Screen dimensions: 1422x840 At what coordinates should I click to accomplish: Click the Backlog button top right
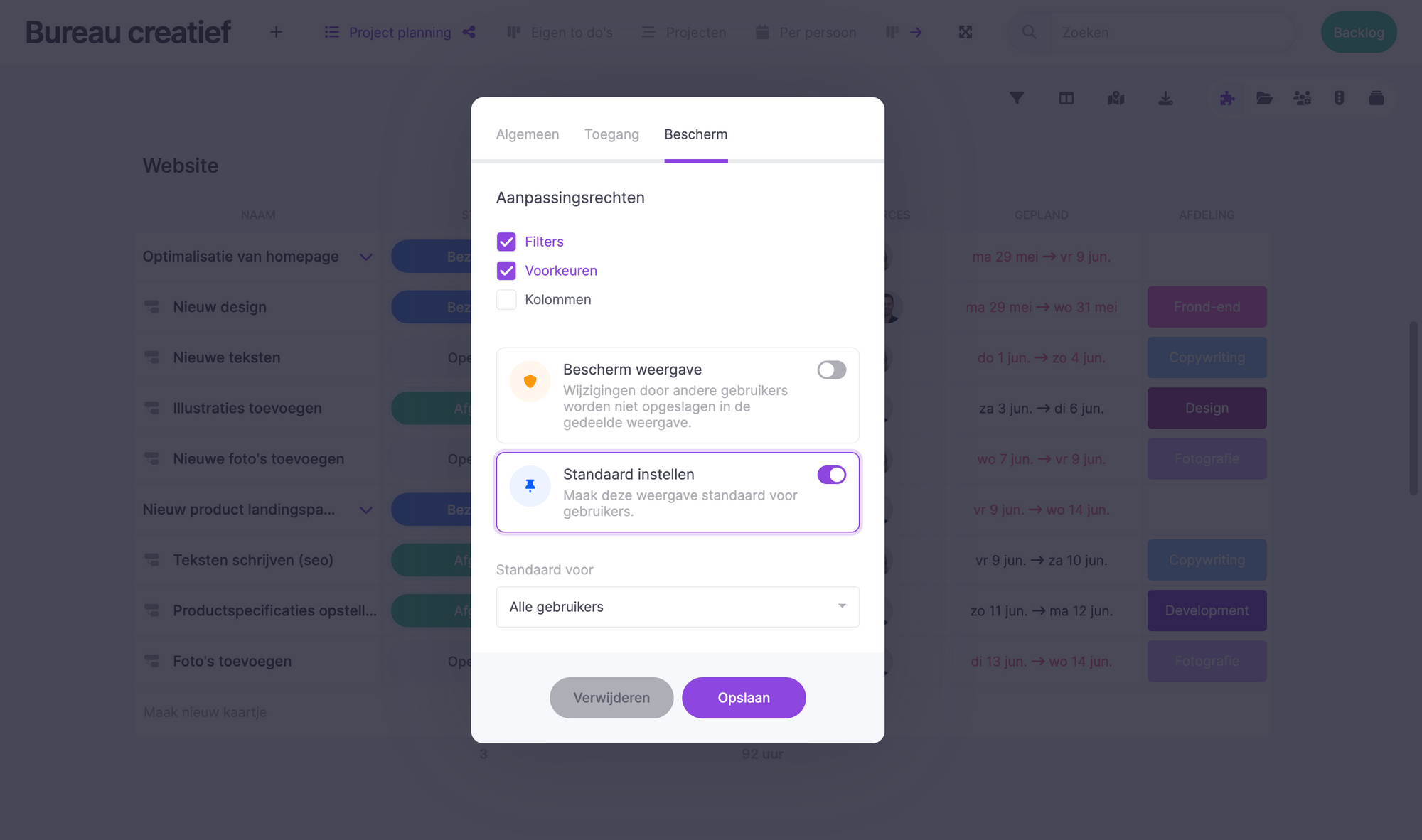(1358, 32)
